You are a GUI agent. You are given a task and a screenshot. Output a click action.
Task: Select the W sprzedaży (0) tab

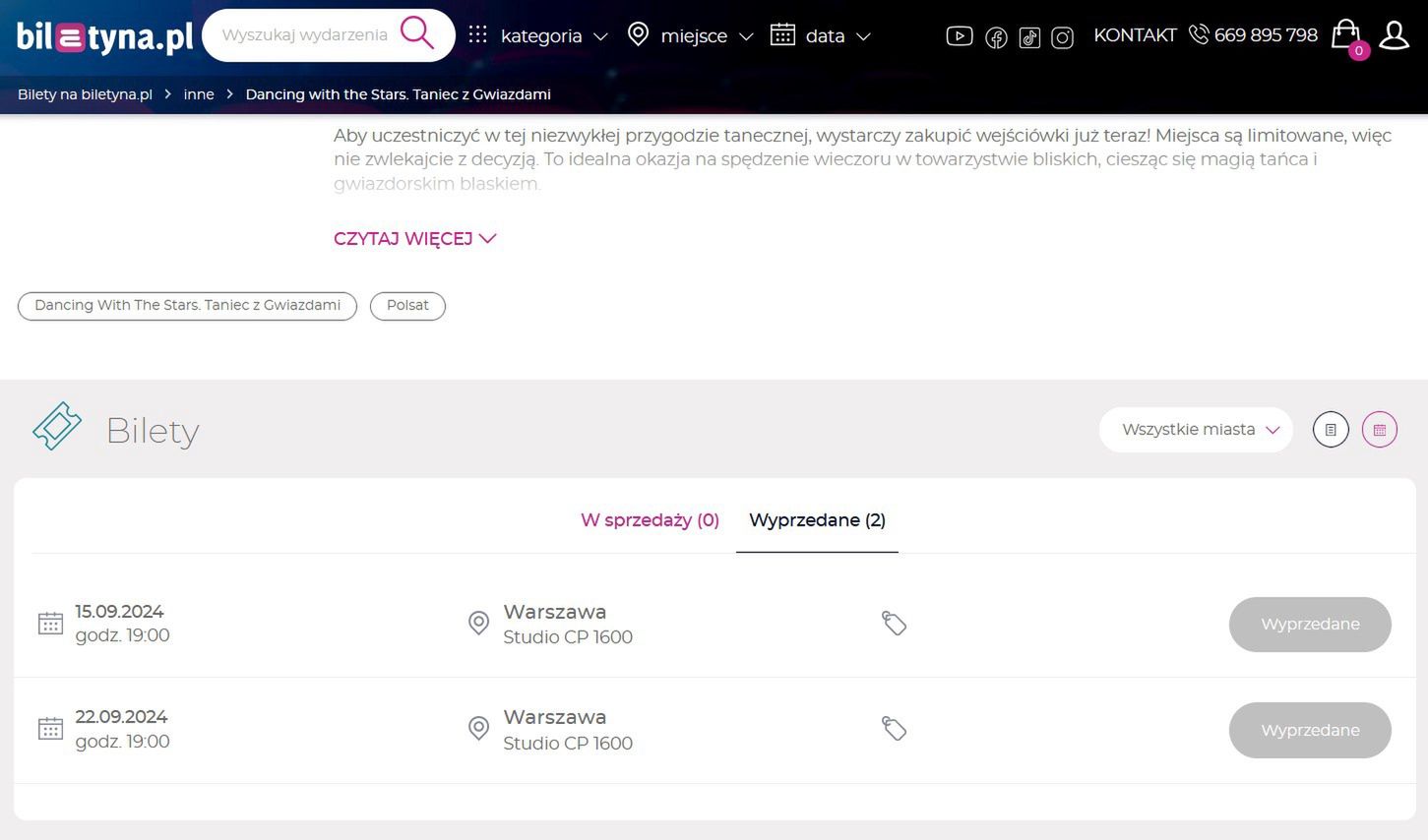click(x=650, y=520)
